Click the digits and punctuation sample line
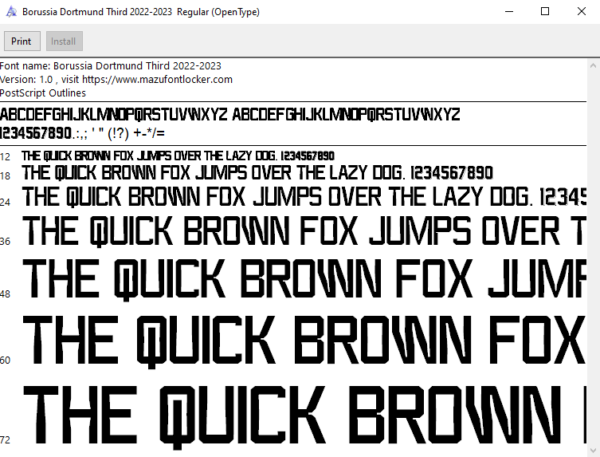 pos(82,133)
